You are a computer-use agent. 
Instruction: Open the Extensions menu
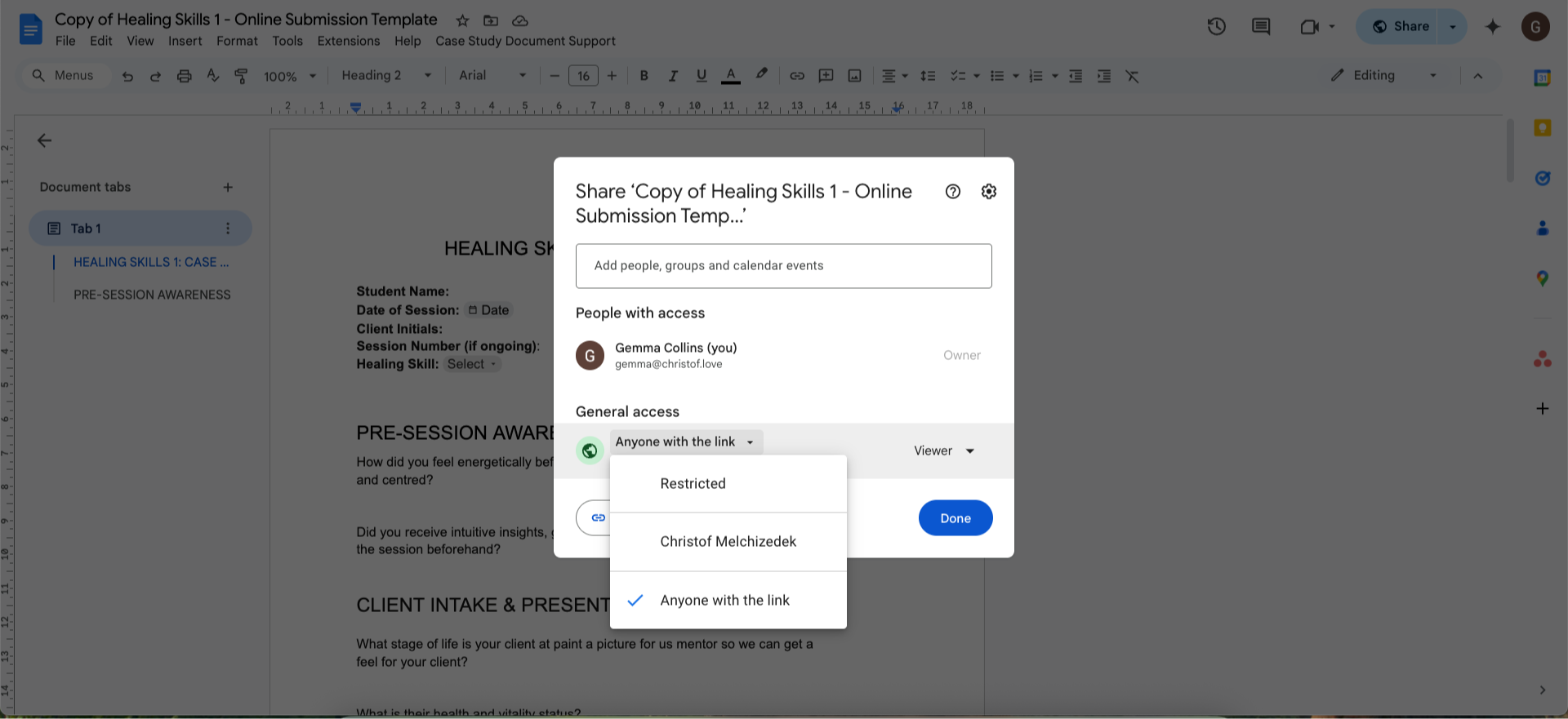click(349, 42)
